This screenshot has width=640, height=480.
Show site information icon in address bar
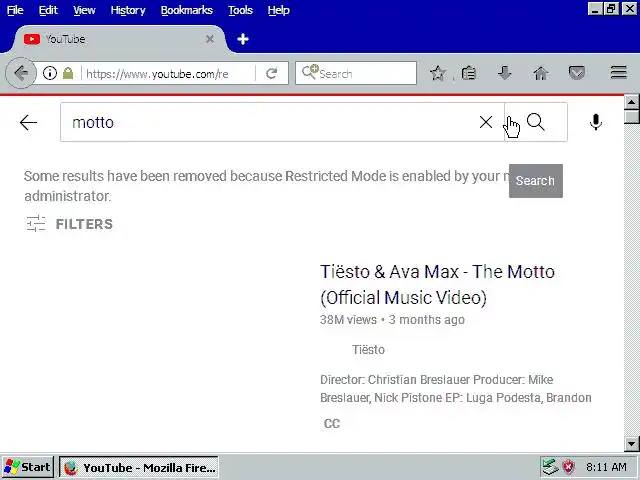(50, 73)
